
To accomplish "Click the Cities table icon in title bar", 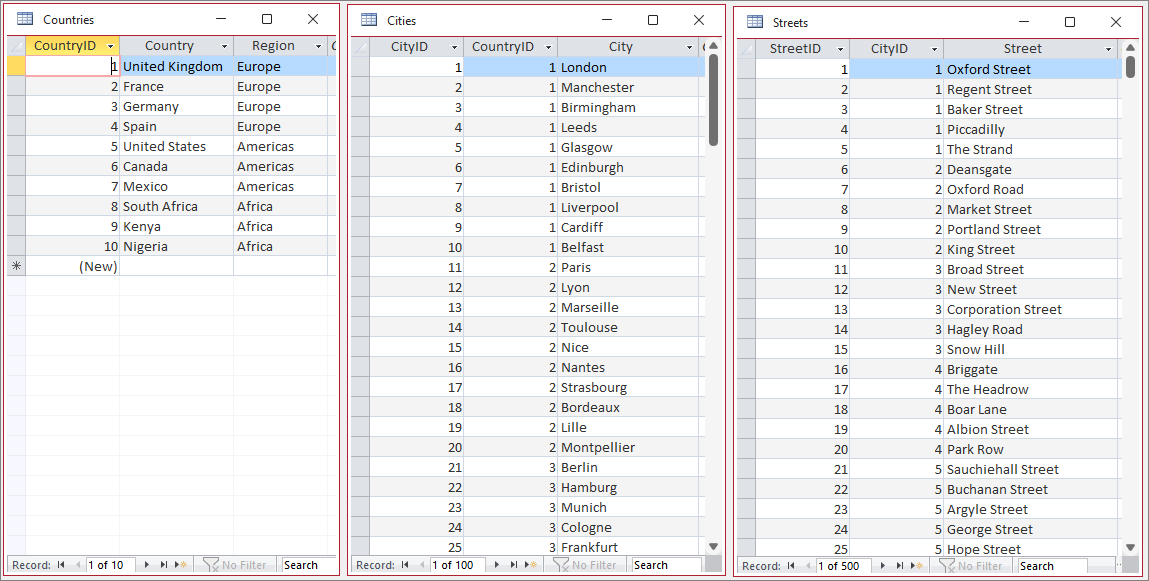I will click(369, 20).
